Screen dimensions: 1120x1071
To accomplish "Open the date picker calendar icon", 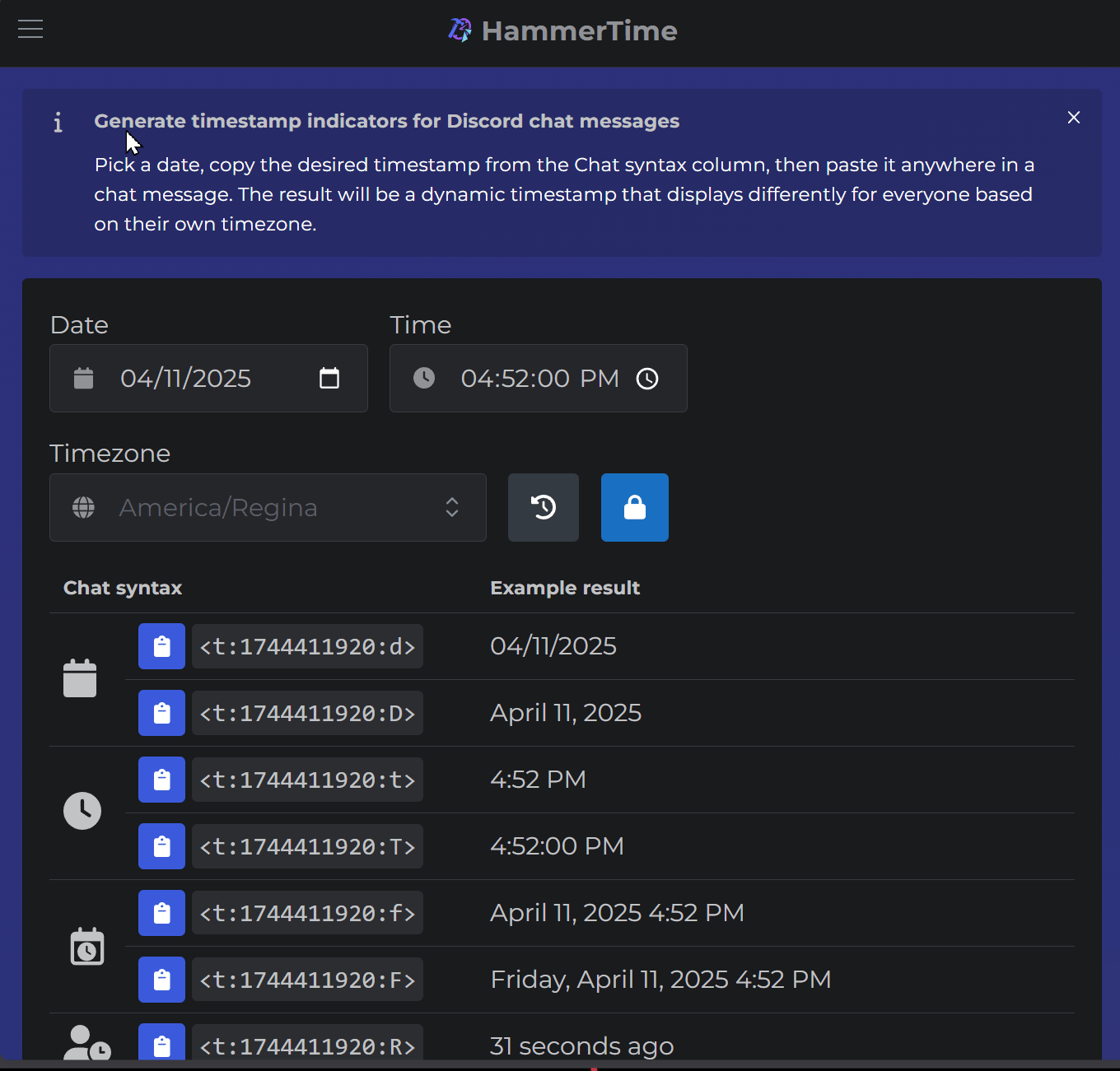I will pos(329,379).
